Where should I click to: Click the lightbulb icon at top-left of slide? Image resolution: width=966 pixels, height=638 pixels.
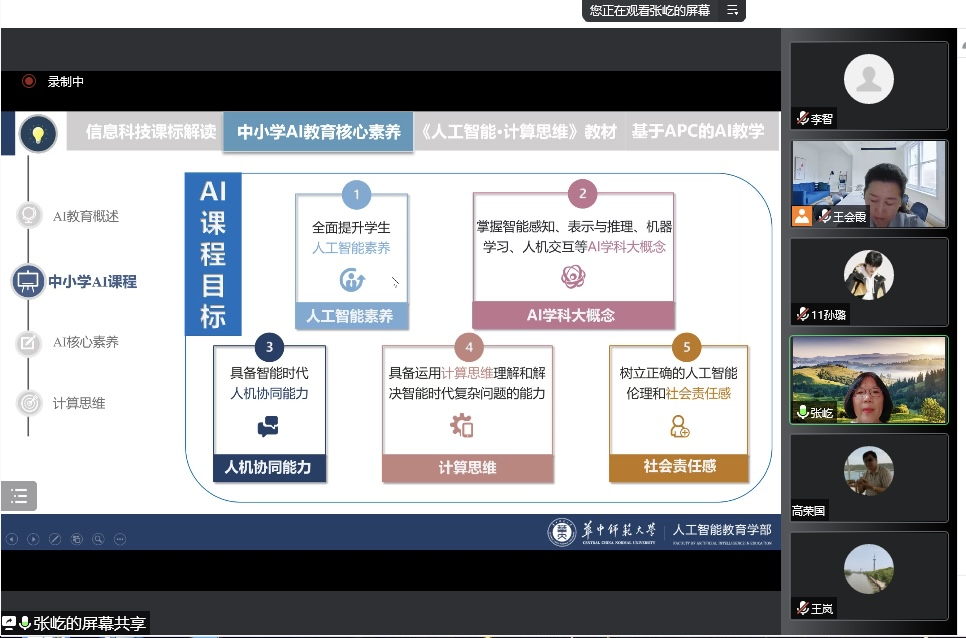38,133
